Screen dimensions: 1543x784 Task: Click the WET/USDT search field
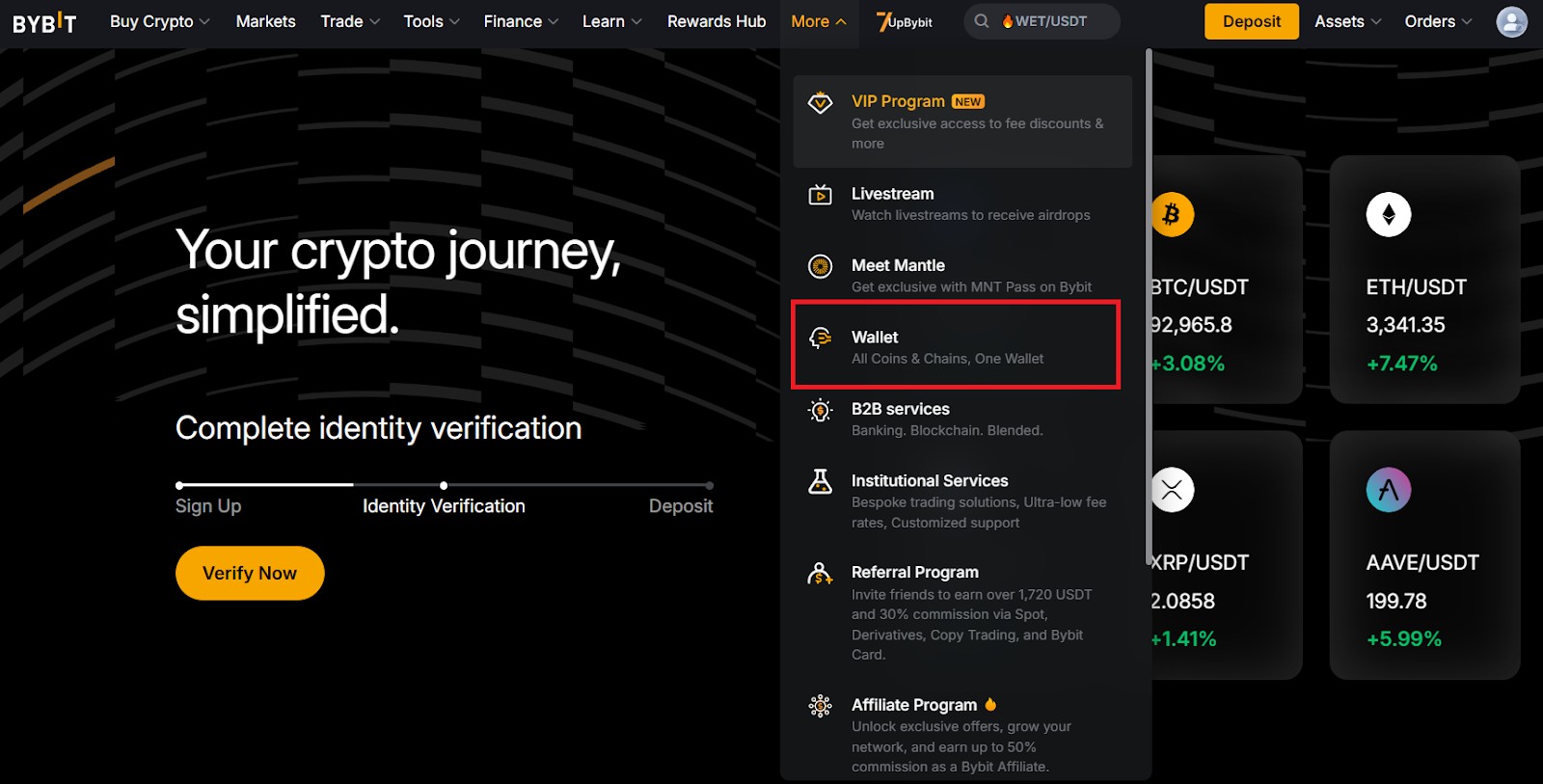coord(1042,21)
